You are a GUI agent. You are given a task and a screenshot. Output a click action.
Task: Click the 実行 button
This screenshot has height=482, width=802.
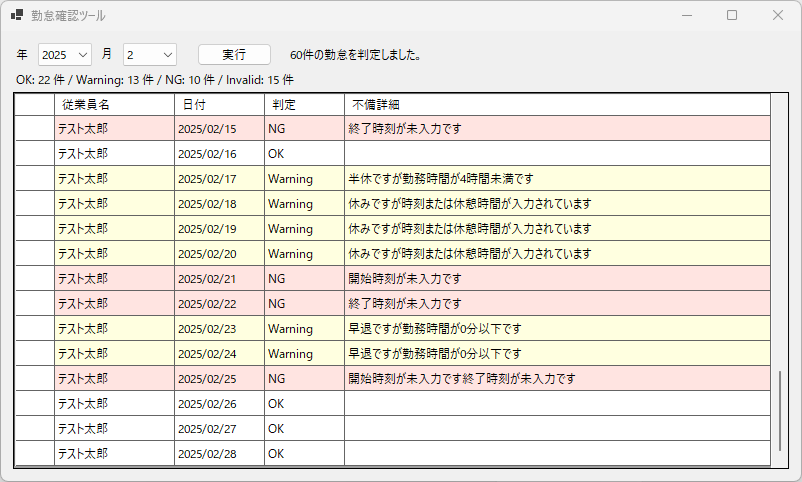pos(234,55)
